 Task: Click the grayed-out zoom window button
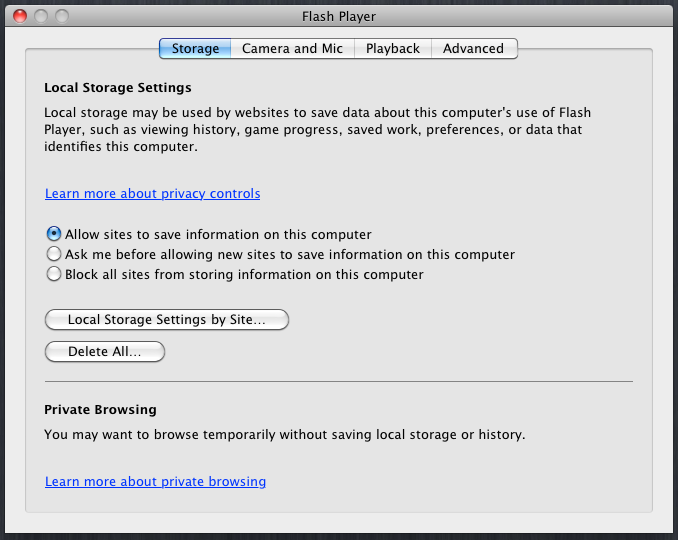(x=62, y=16)
